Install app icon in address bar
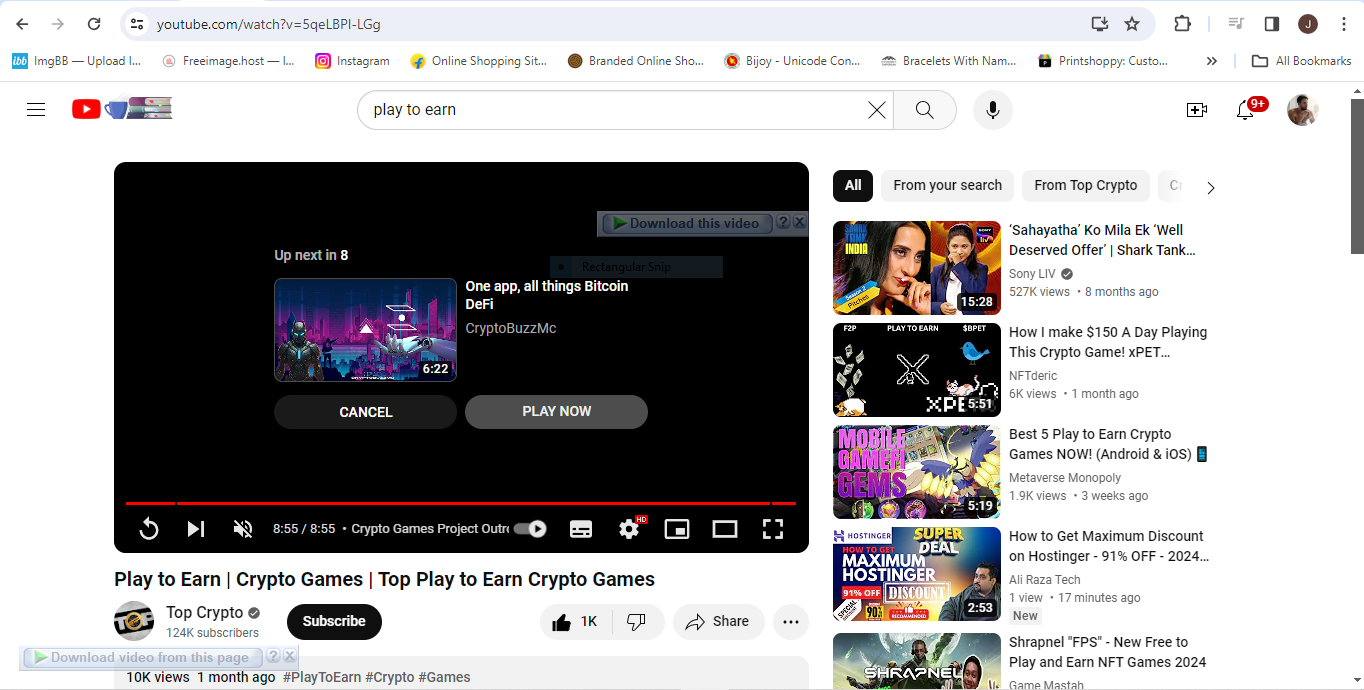Screen dimensions: 1364x690 1099,24
